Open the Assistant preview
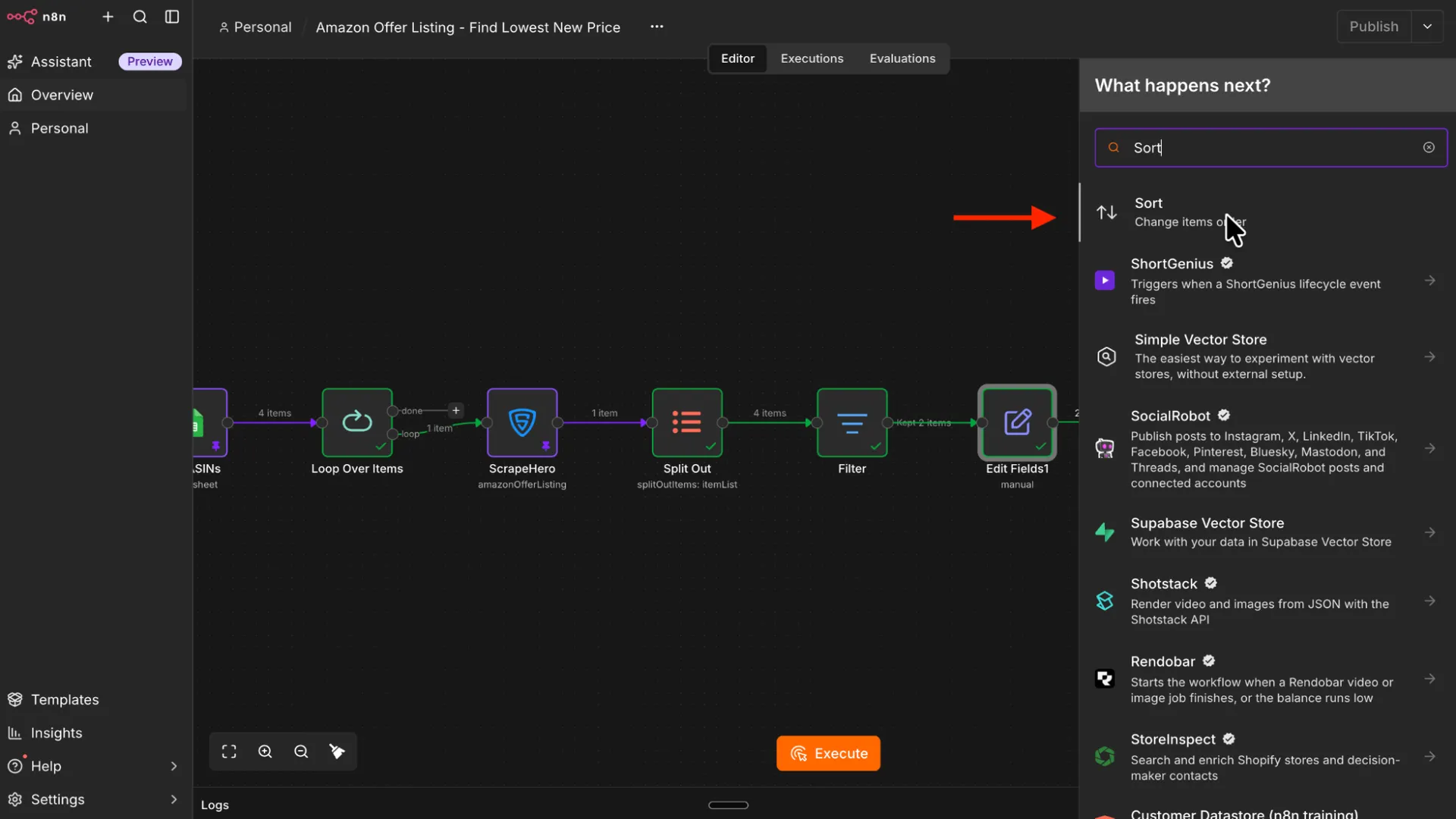 [93, 61]
